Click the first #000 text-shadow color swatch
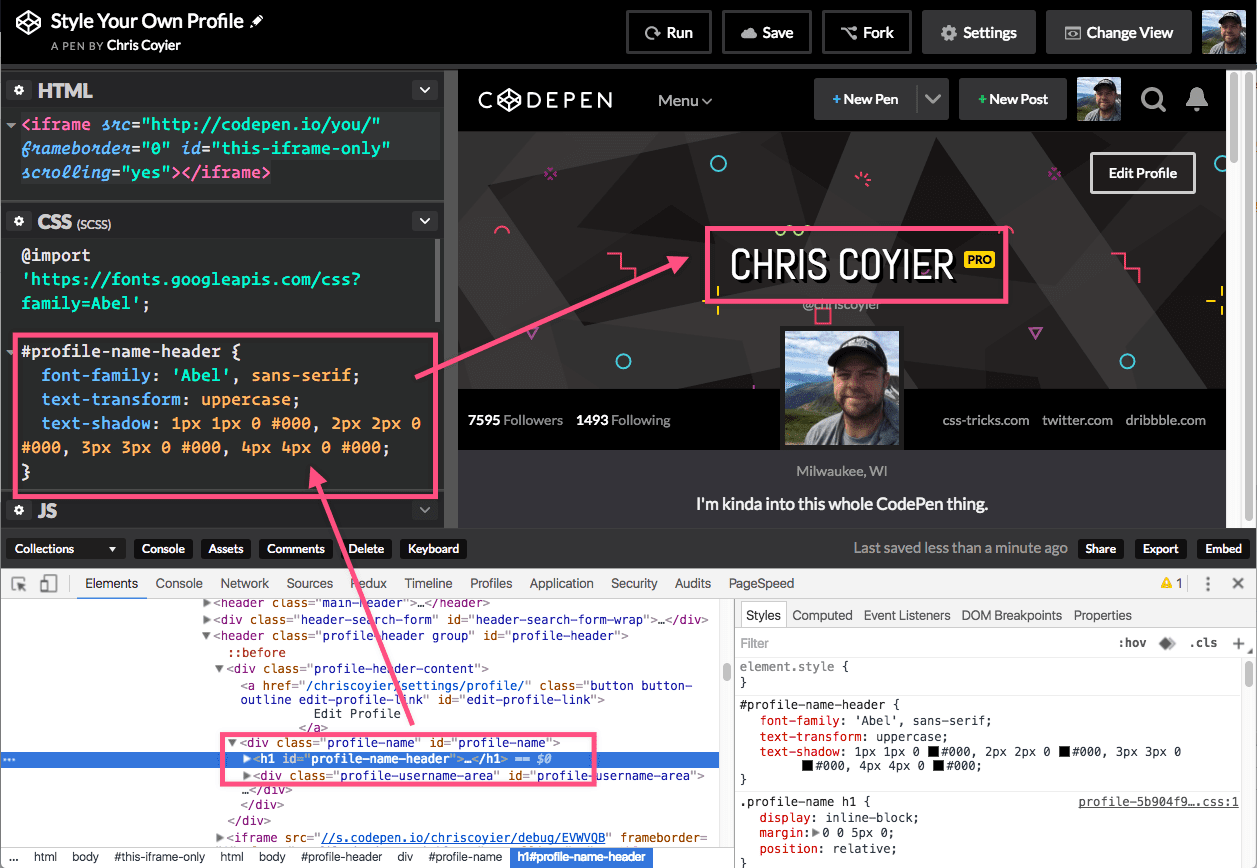The image size is (1257, 868). (932, 752)
